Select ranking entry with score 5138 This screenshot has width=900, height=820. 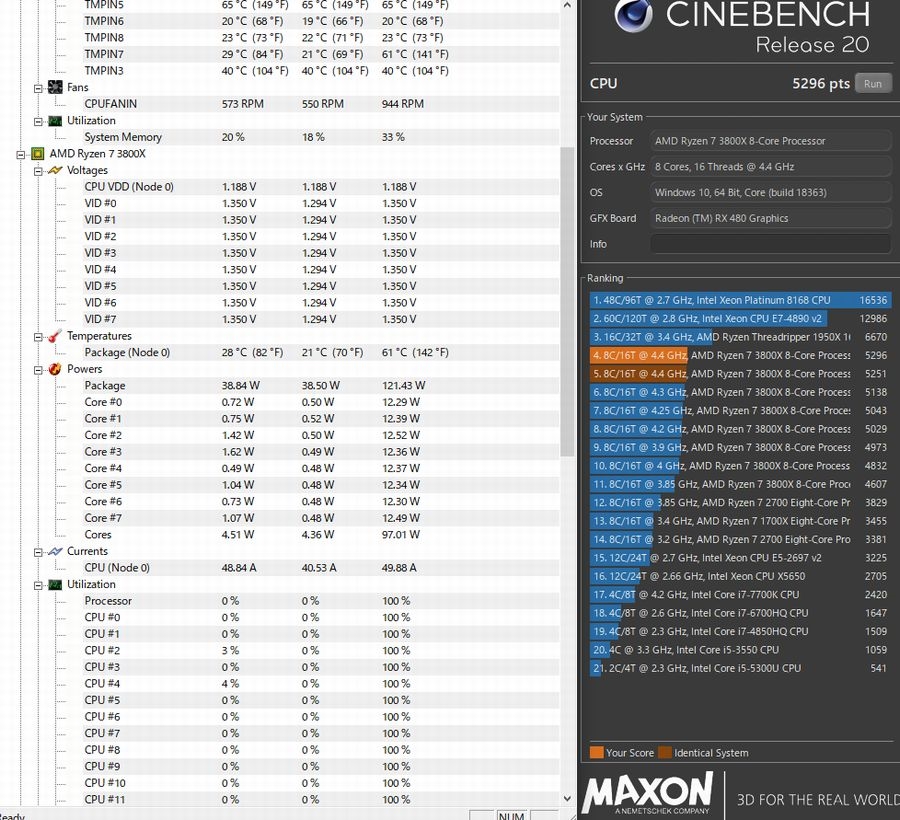[739, 392]
